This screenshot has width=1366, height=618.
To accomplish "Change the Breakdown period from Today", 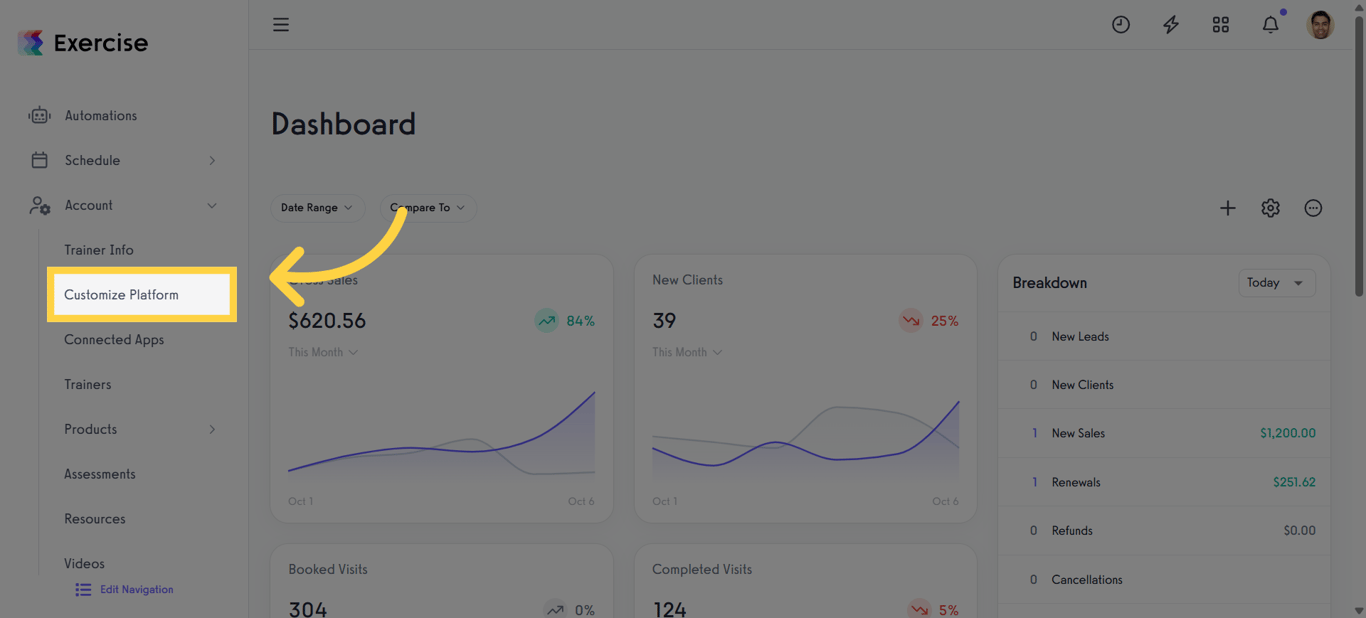I will click(1277, 283).
